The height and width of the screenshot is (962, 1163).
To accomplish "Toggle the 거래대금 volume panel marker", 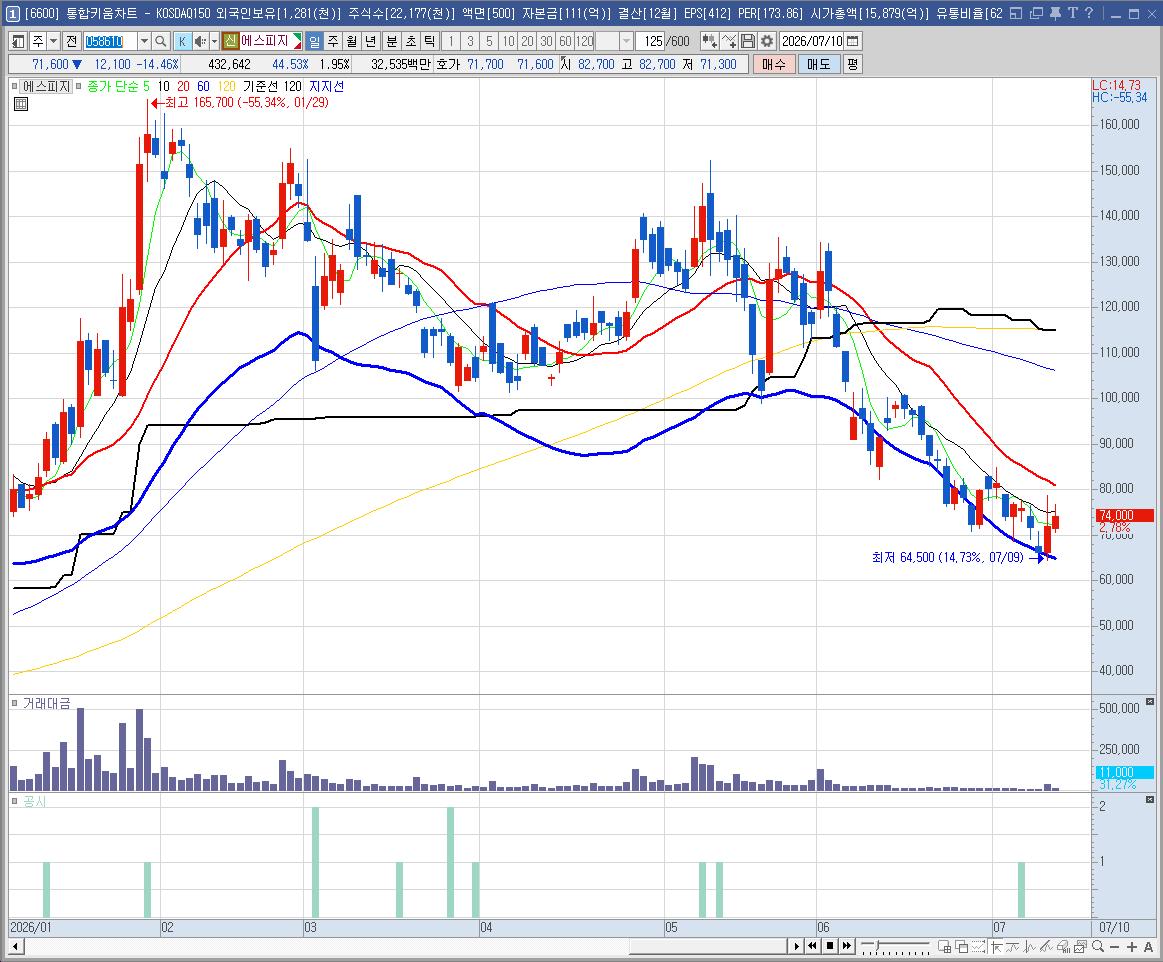I will [x=15, y=703].
